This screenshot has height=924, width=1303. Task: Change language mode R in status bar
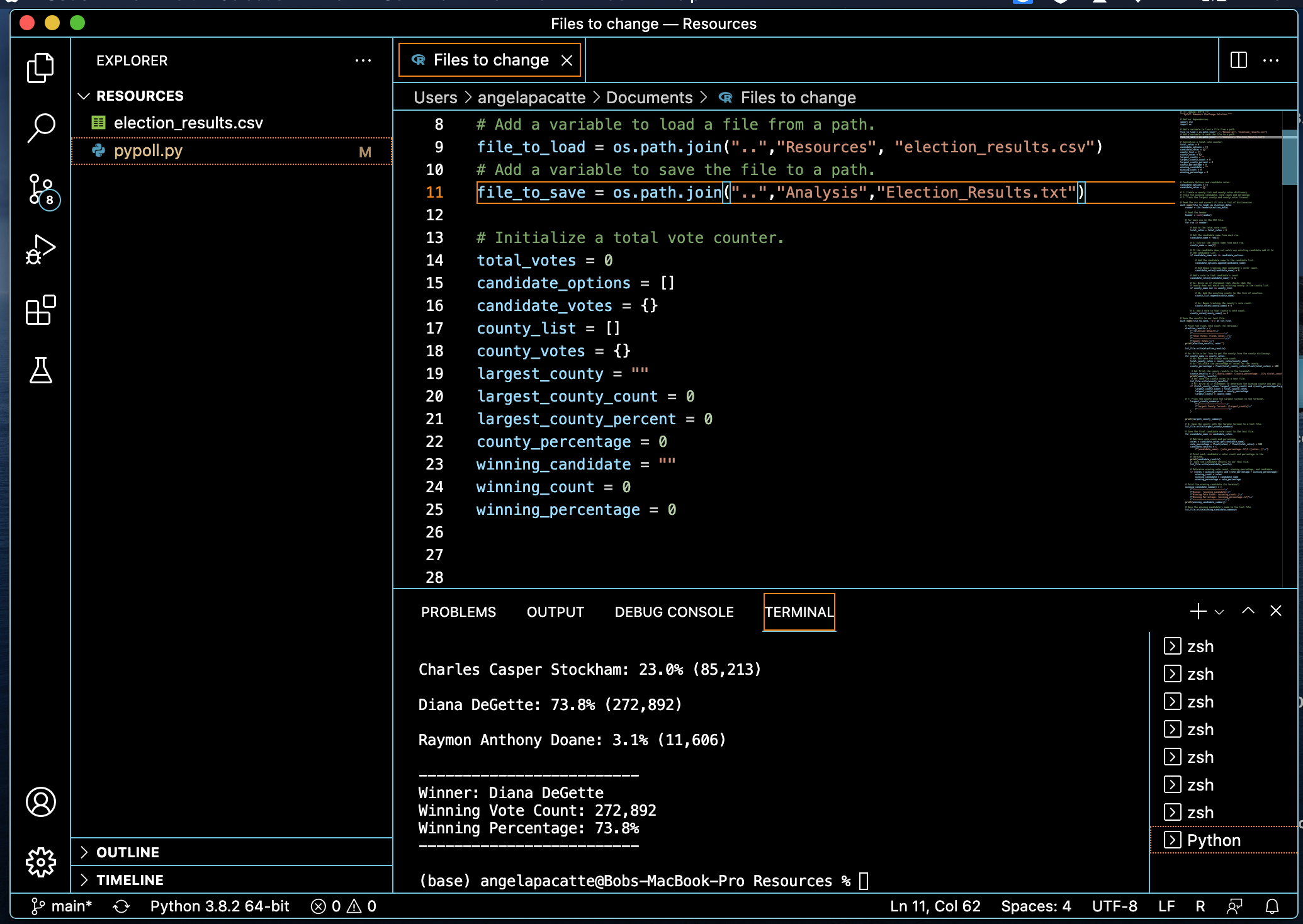[x=1200, y=906]
